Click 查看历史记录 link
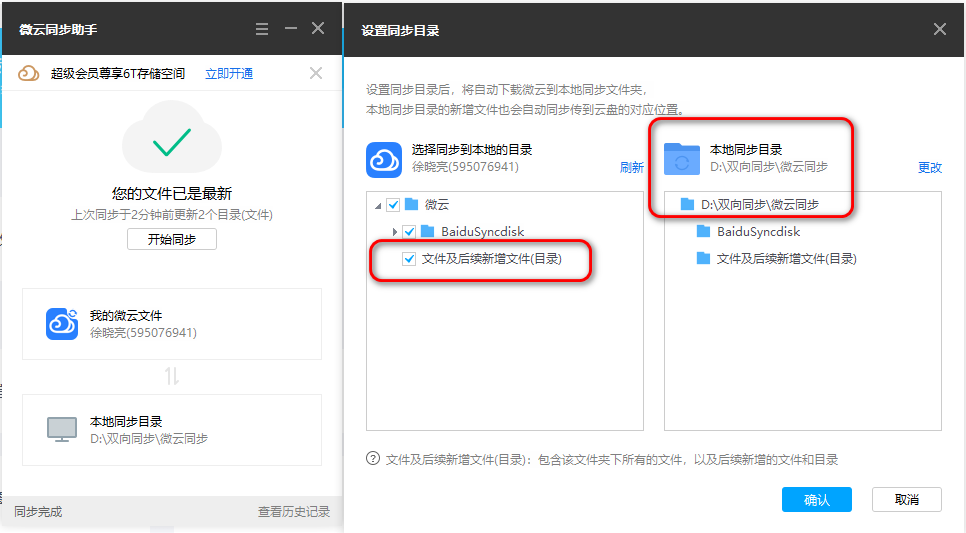The width and height of the screenshot is (966, 533). click(294, 511)
